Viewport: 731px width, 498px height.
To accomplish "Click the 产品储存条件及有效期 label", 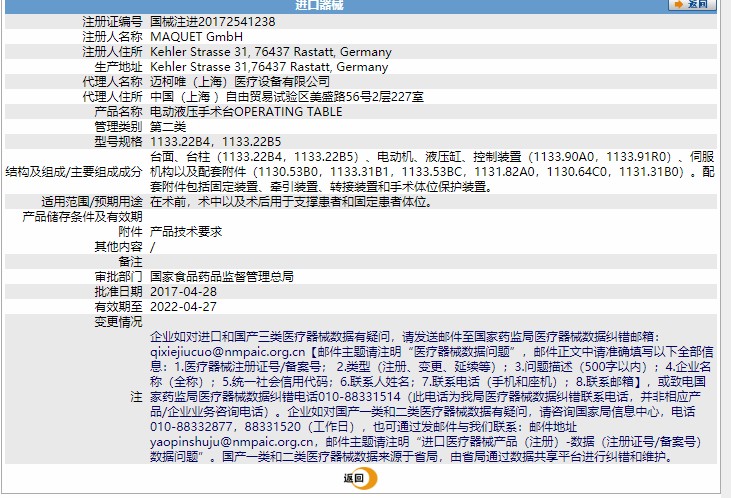I will [83, 216].
